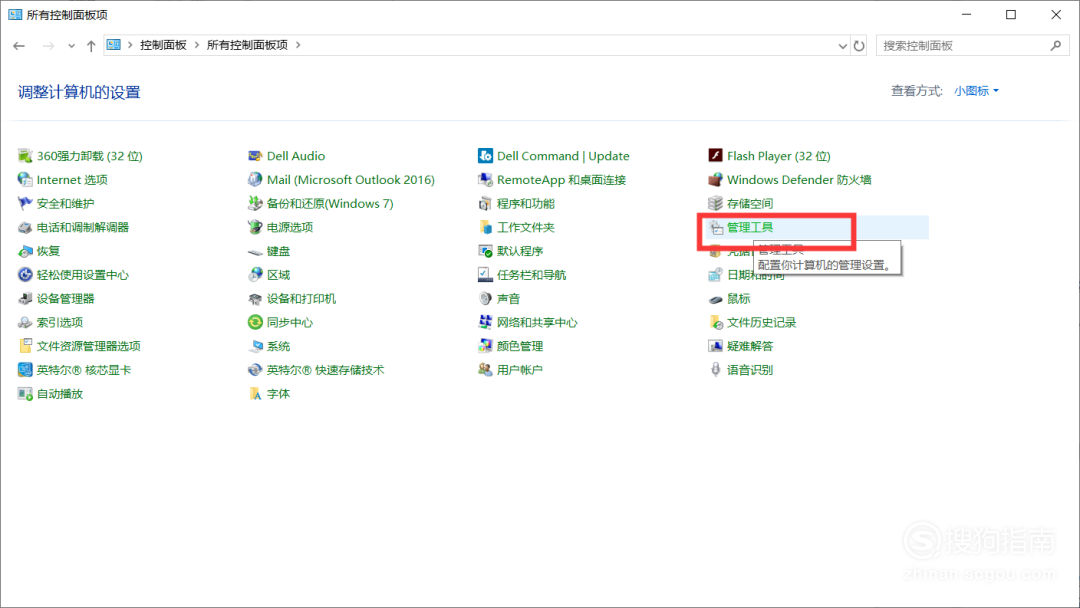Click the 电源选项 battery icon

(255, 227)
